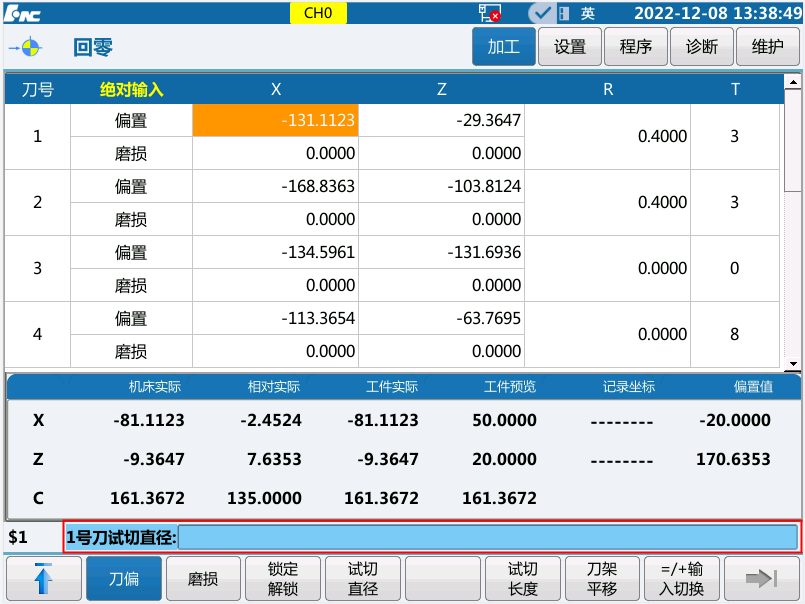Screen dimensions: 805x604
Task: Click the scrollbar up arrow of tool table
Action: 793,82
